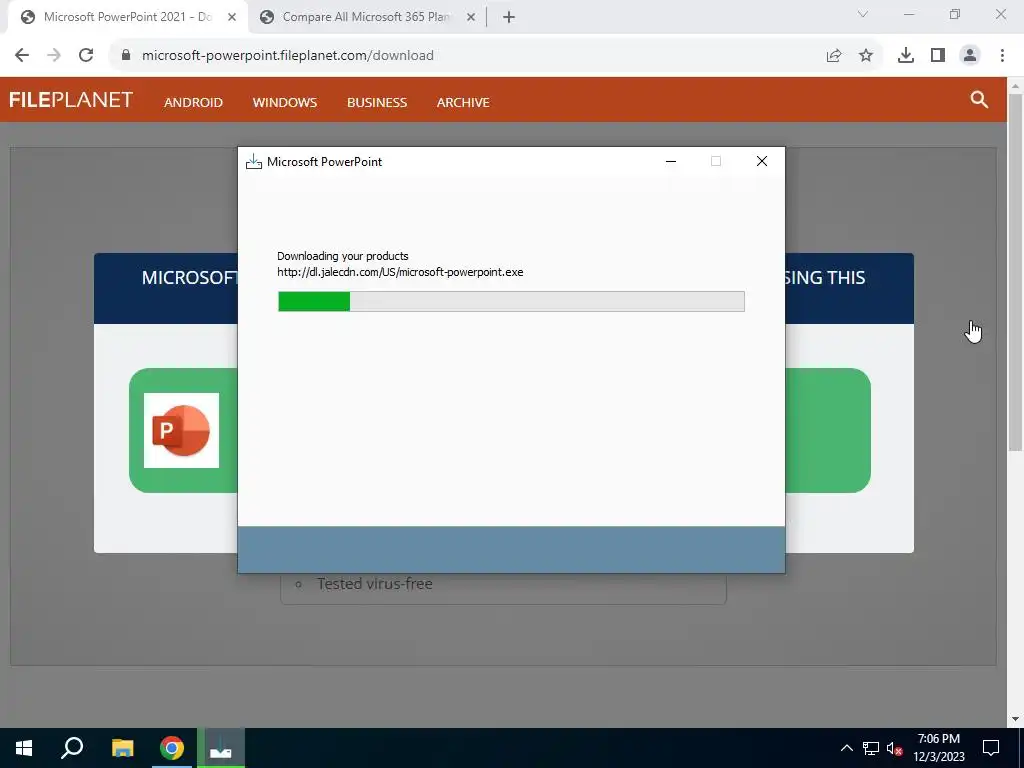Open the tab search chevron
Image resolution: width=1024 pixels, height=768 pixels.
pos(863,14)
